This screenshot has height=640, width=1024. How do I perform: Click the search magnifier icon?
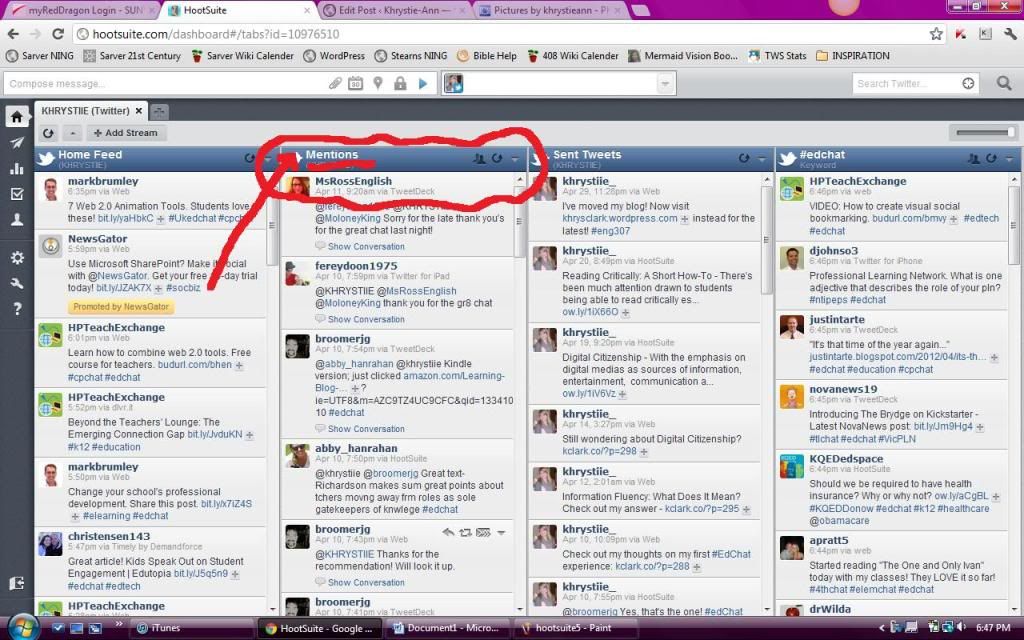click(x=1004, y=83)
